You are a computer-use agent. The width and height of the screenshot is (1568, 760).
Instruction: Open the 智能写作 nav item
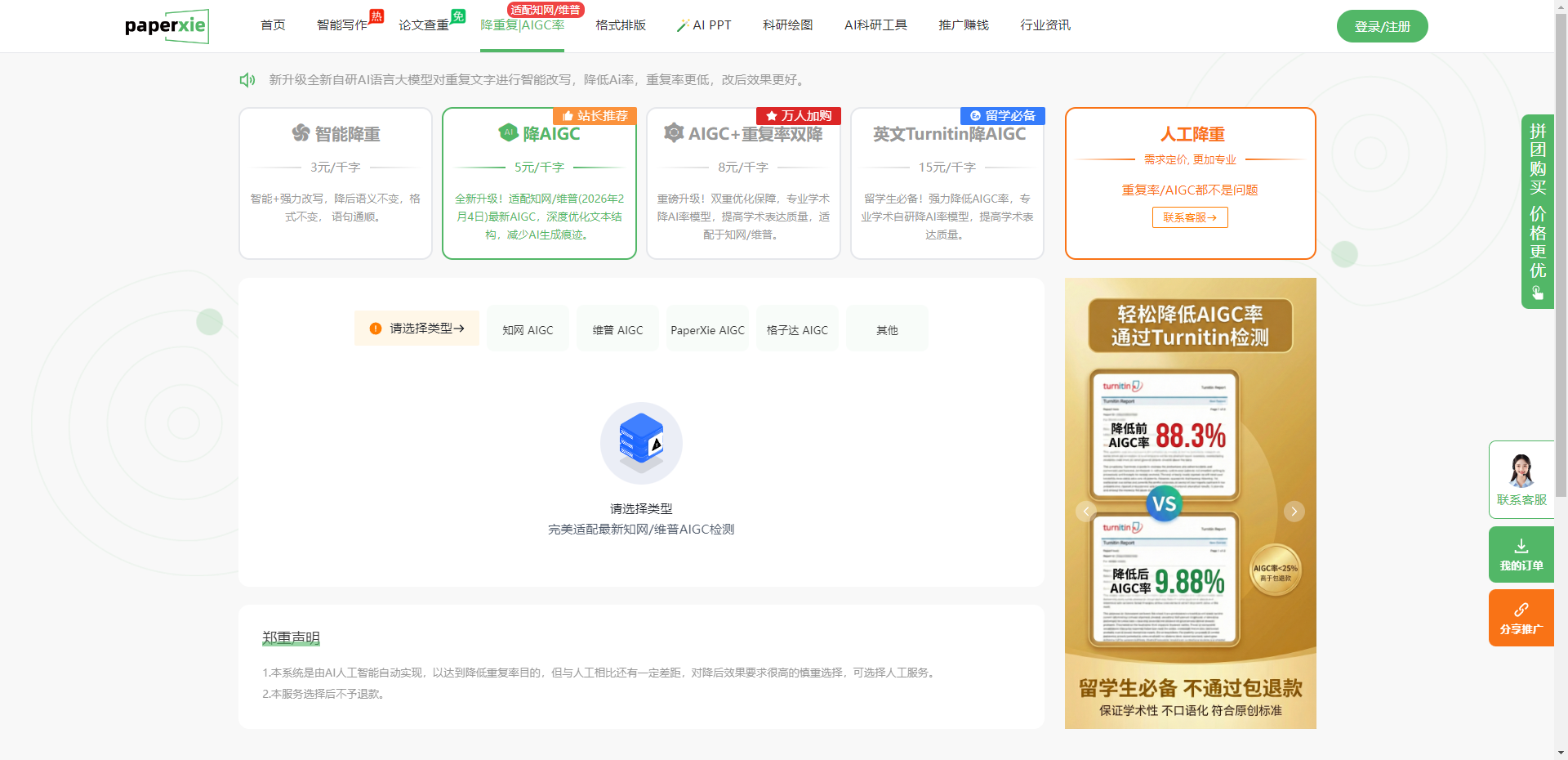[342, 25]
